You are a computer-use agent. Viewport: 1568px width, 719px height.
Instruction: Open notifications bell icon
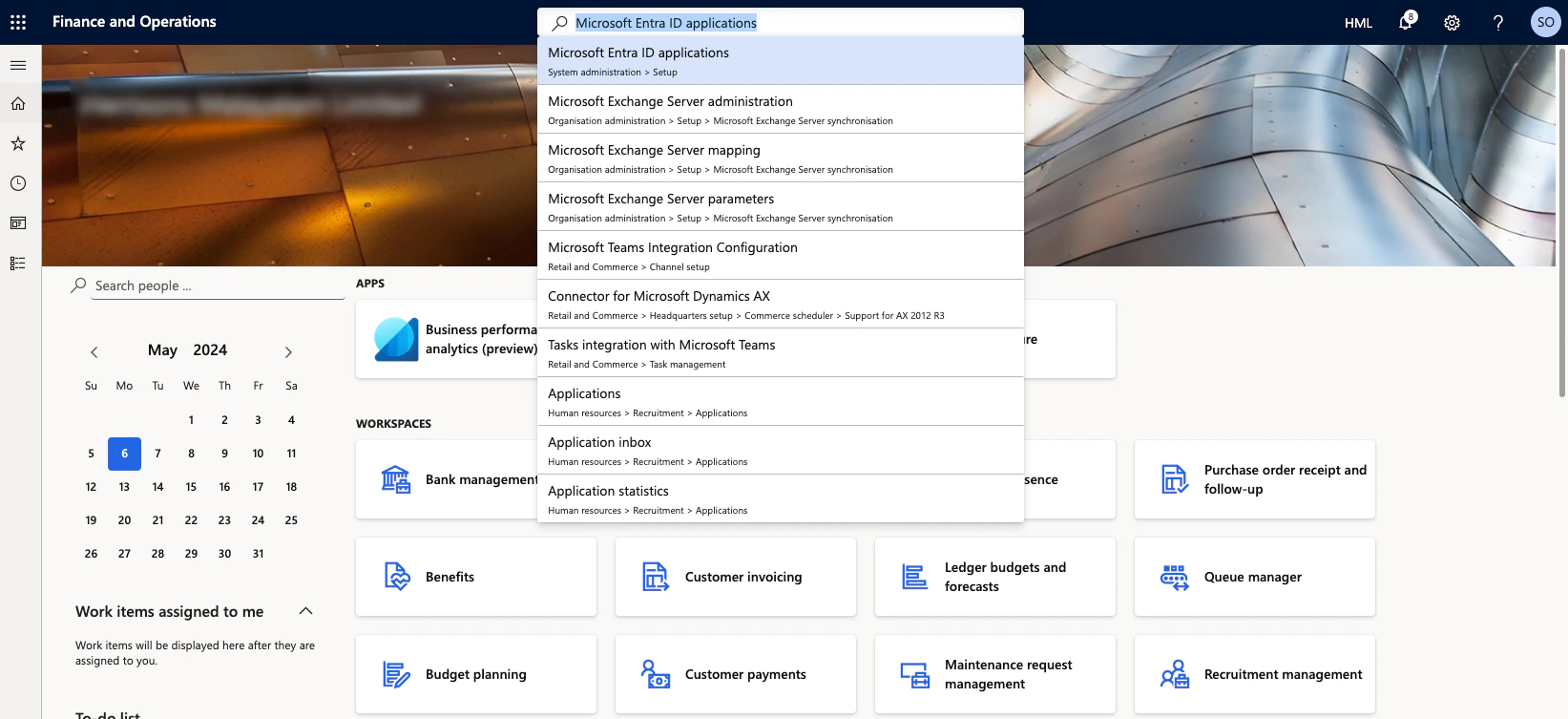click(1406, 22)
